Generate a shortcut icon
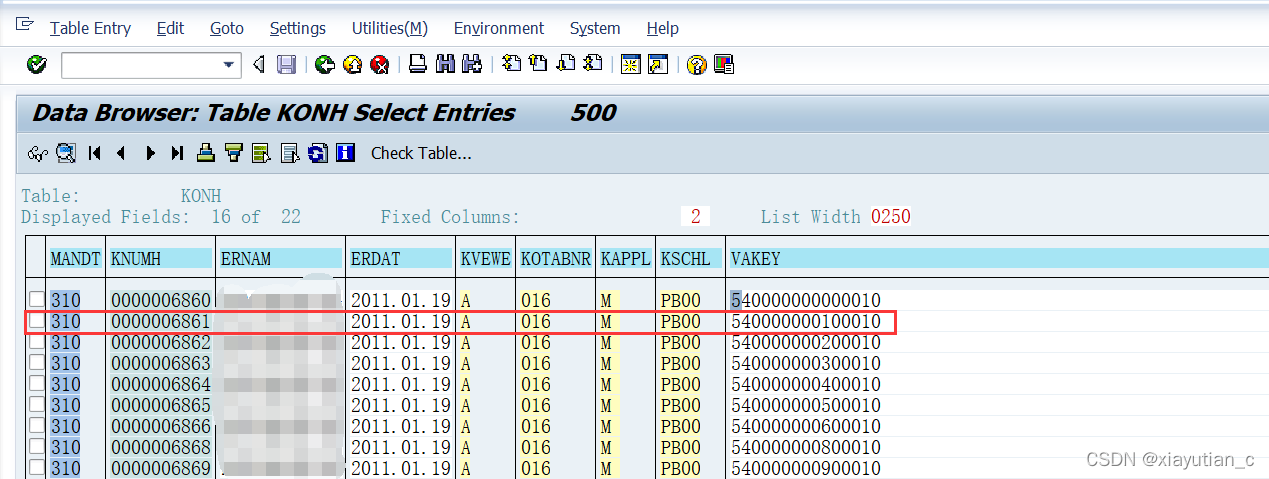 click(x=657, y=65)
